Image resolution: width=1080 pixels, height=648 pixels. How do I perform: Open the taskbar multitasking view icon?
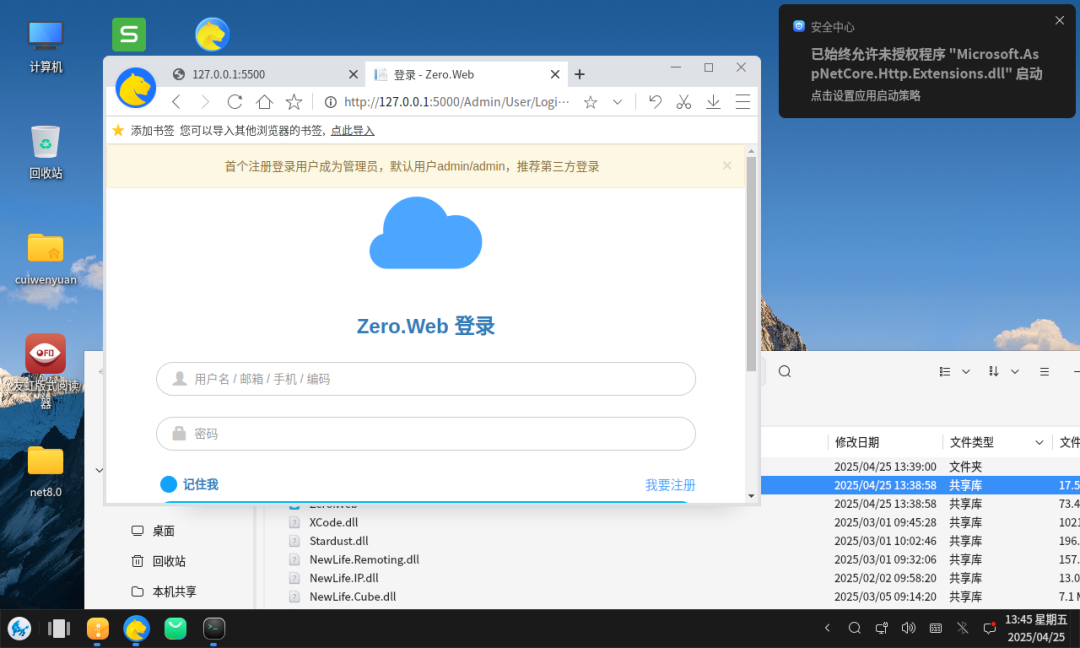pos(59,628)
